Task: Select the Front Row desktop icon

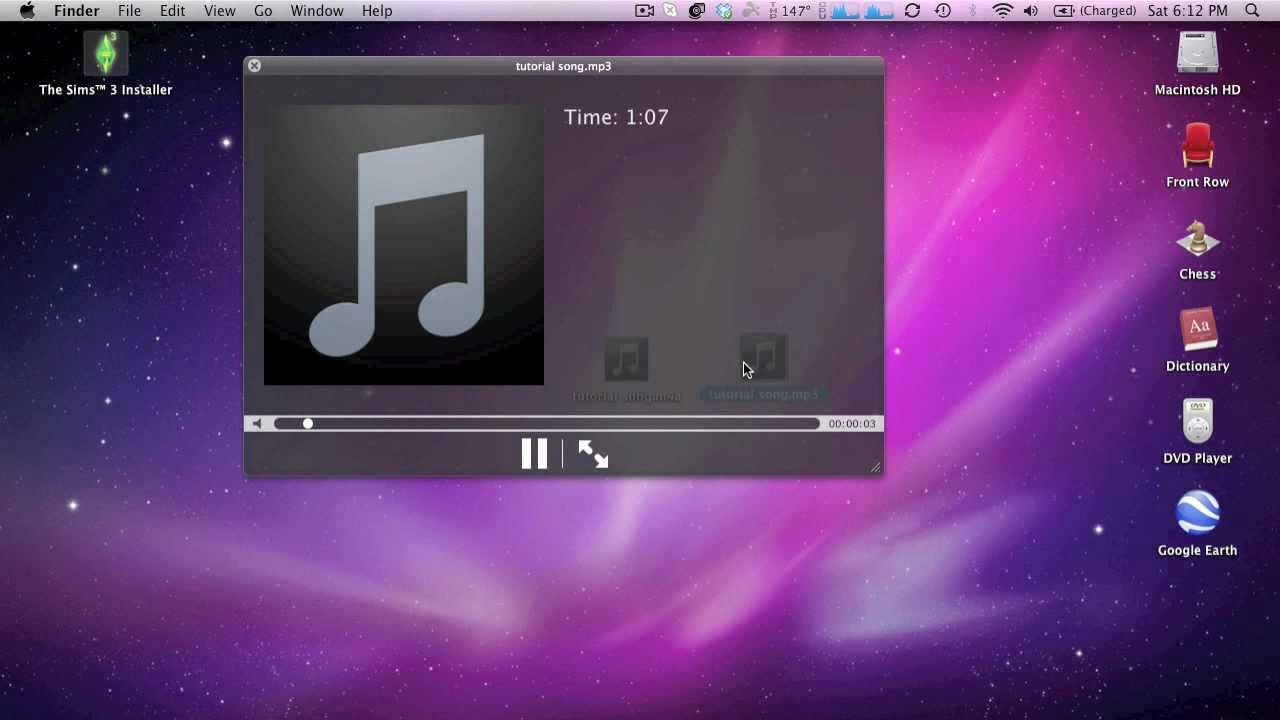Action: pyautogui.click(x=1197, y=147)
